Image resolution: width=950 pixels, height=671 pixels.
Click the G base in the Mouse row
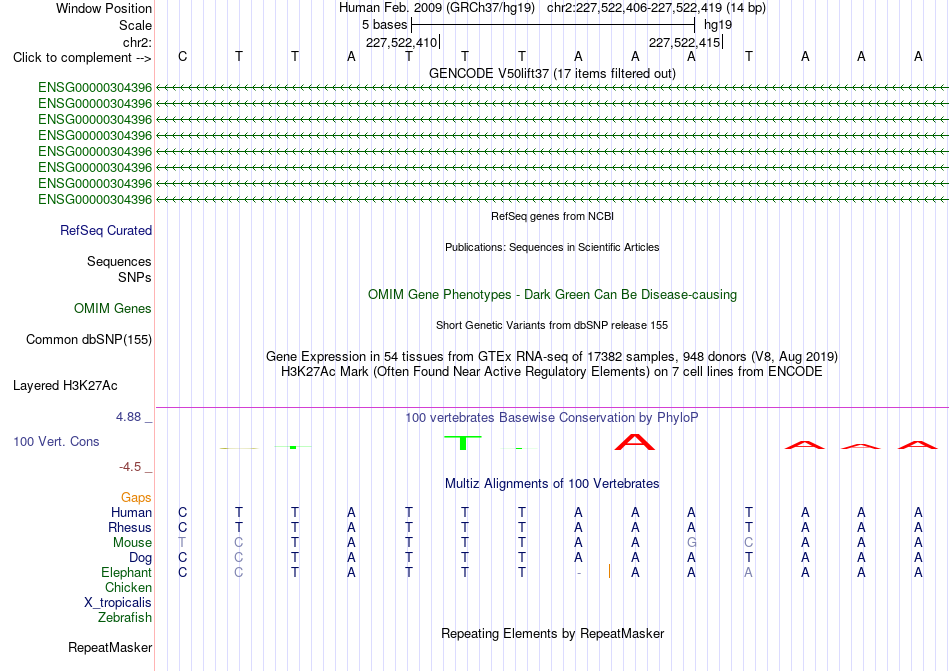691,543
